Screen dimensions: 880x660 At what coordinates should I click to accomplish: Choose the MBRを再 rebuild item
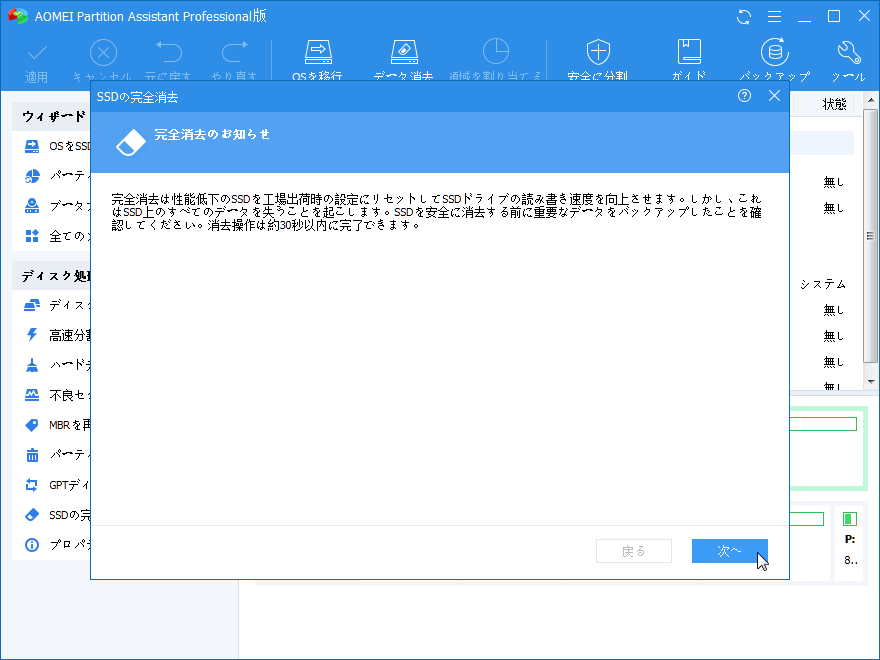(57, 425)
